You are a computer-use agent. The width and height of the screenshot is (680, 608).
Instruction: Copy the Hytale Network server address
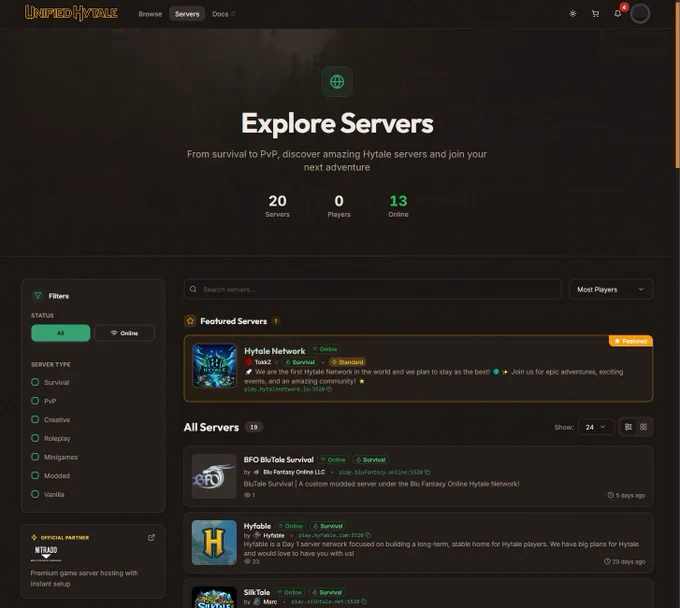pos(330,389)
